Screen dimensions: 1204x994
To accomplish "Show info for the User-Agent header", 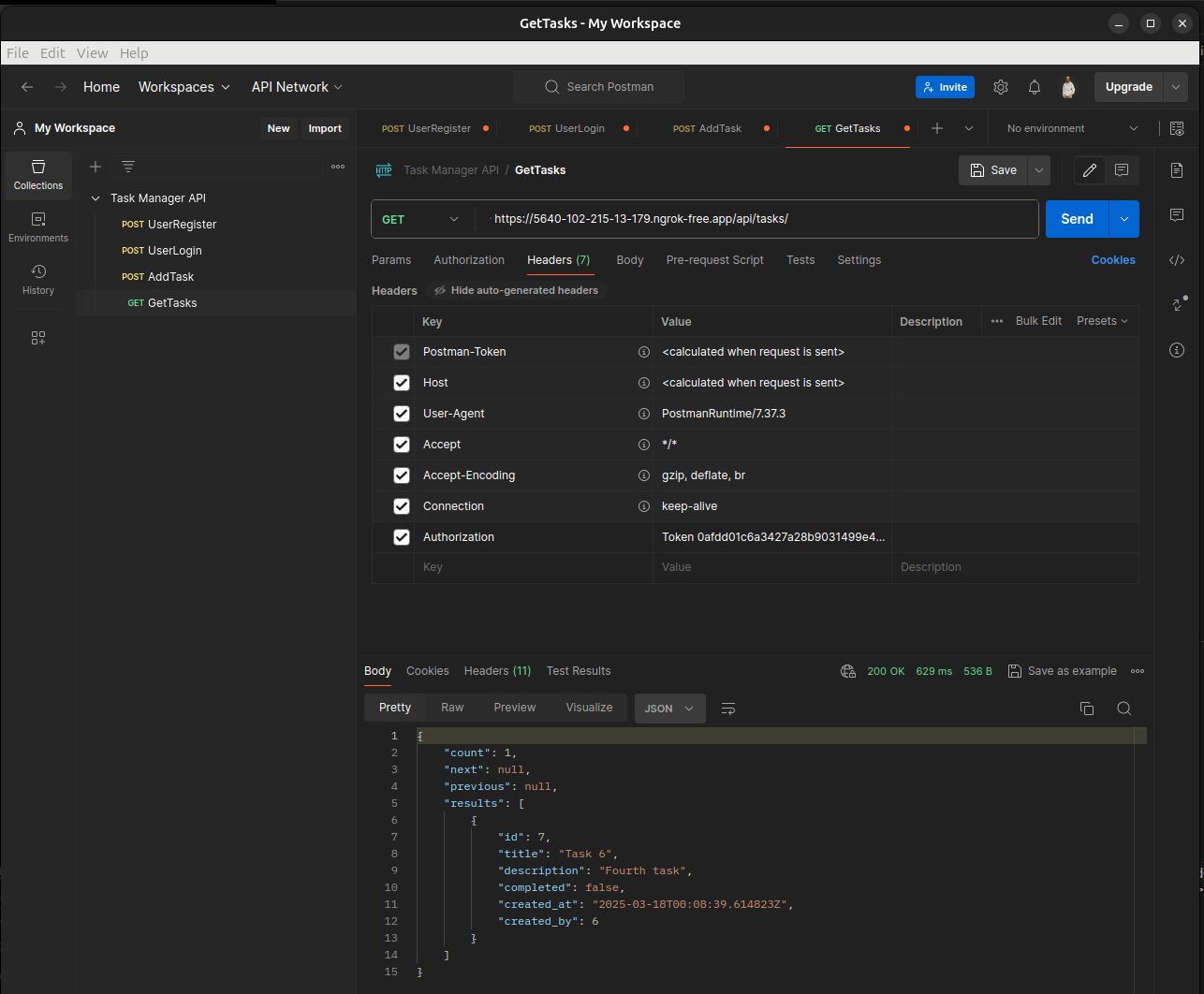I will coord(644,414).
